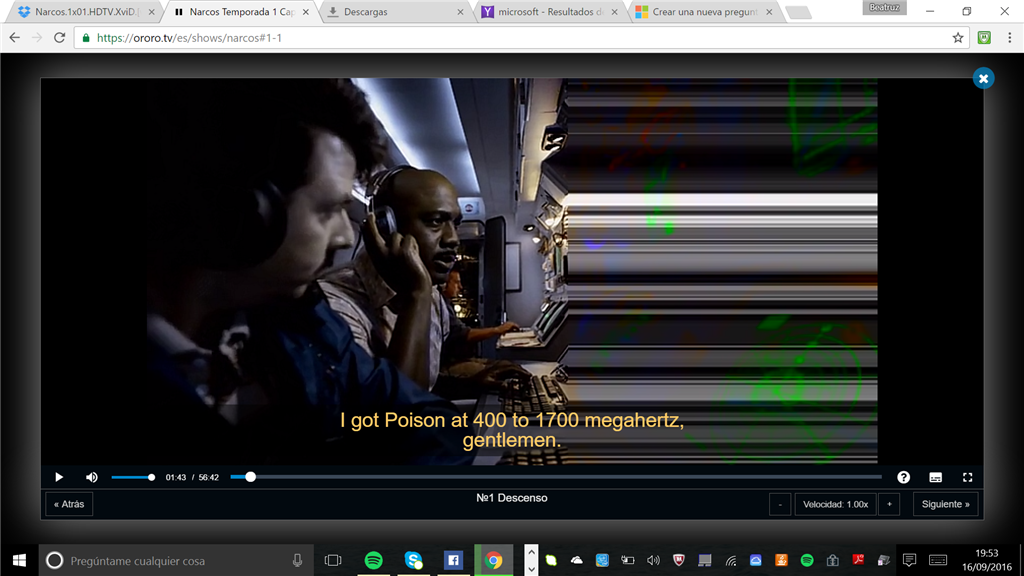Open the touch keyboard
The image size is (1024, 576).
[x=938, y=560]
